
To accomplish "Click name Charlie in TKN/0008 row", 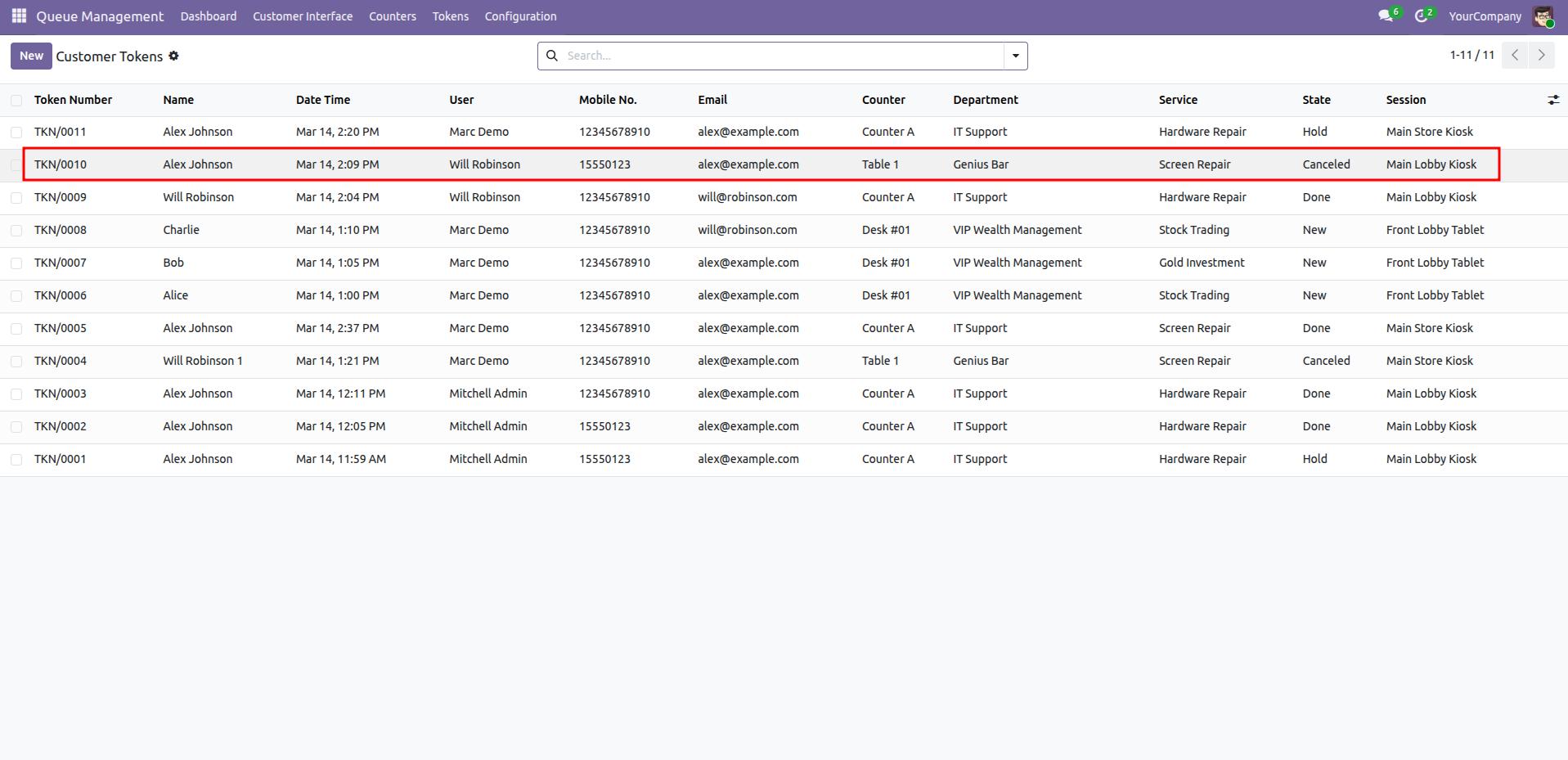I will tap(181, 230).
